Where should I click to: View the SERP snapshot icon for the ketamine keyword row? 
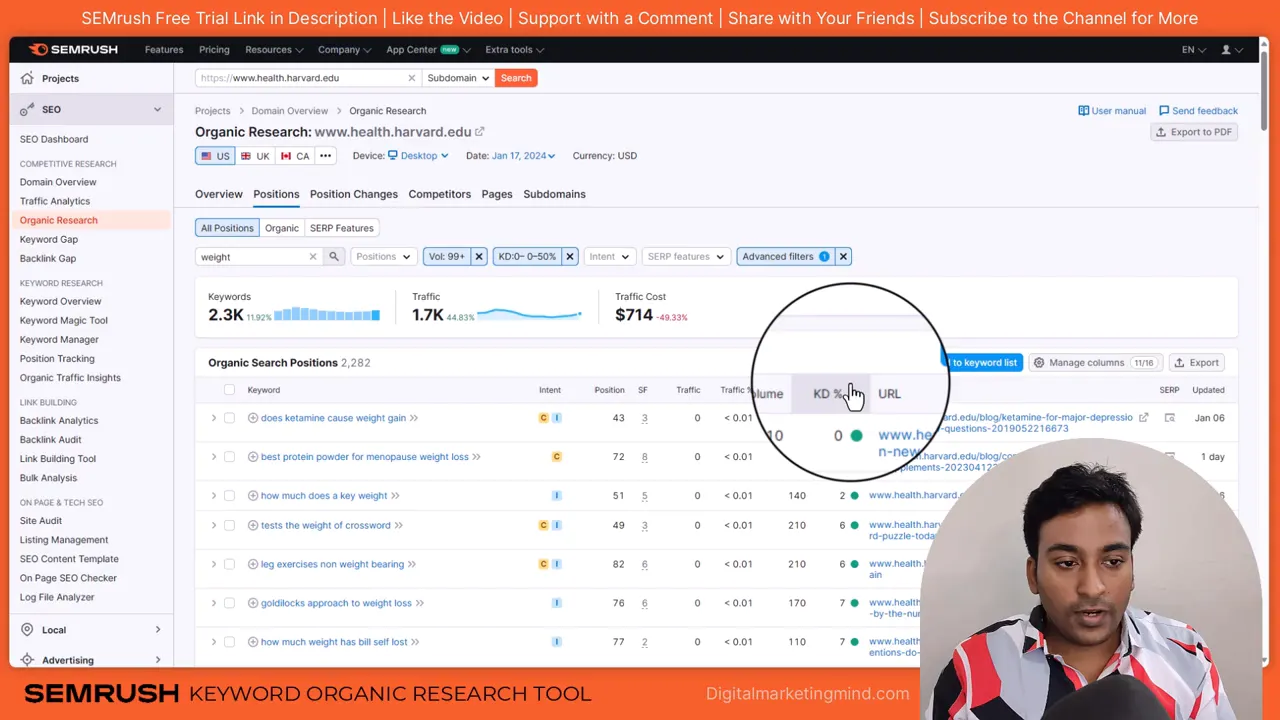point(1170,417)
